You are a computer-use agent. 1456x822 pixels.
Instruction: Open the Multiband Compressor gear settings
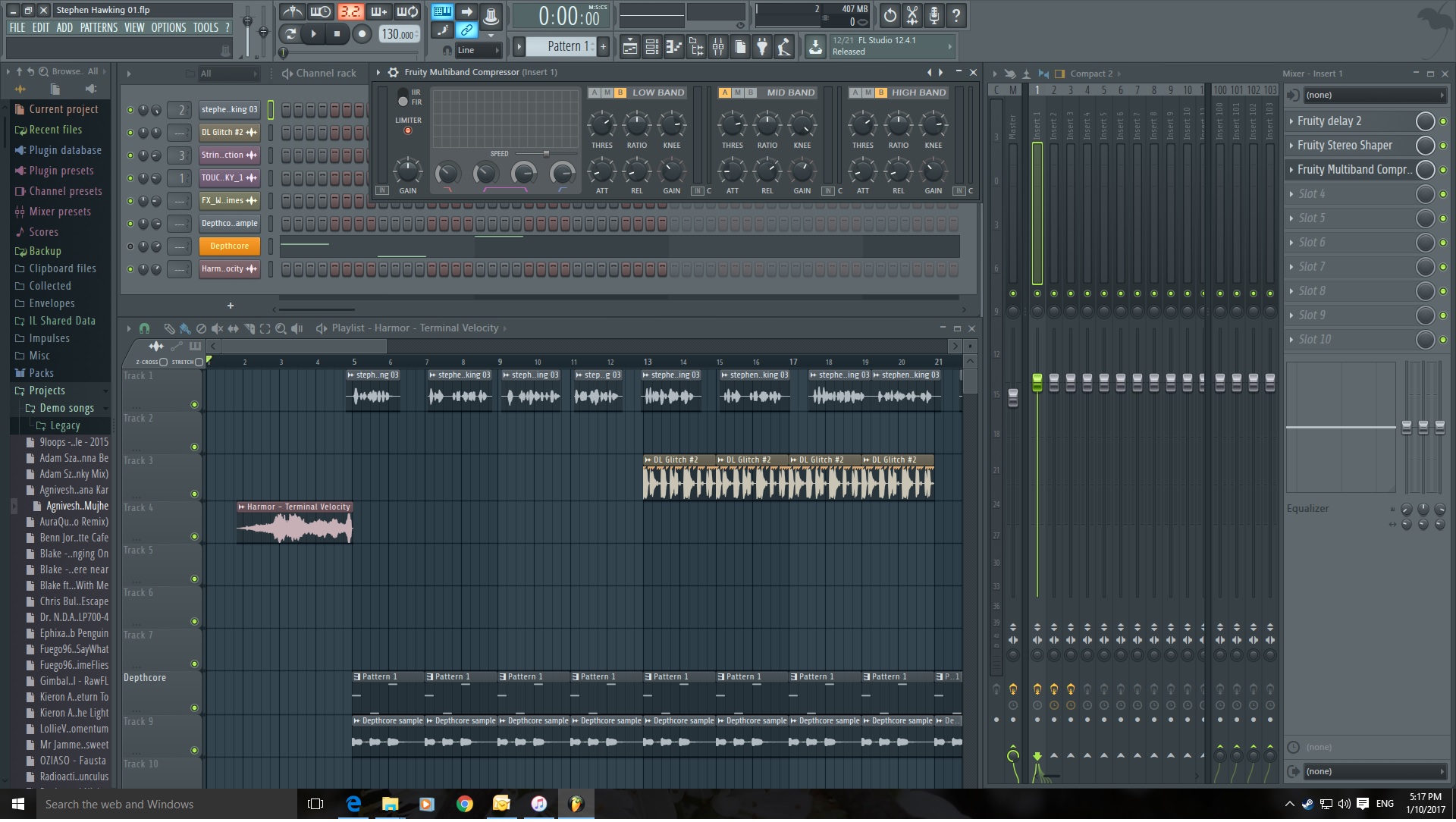point(393,72)
